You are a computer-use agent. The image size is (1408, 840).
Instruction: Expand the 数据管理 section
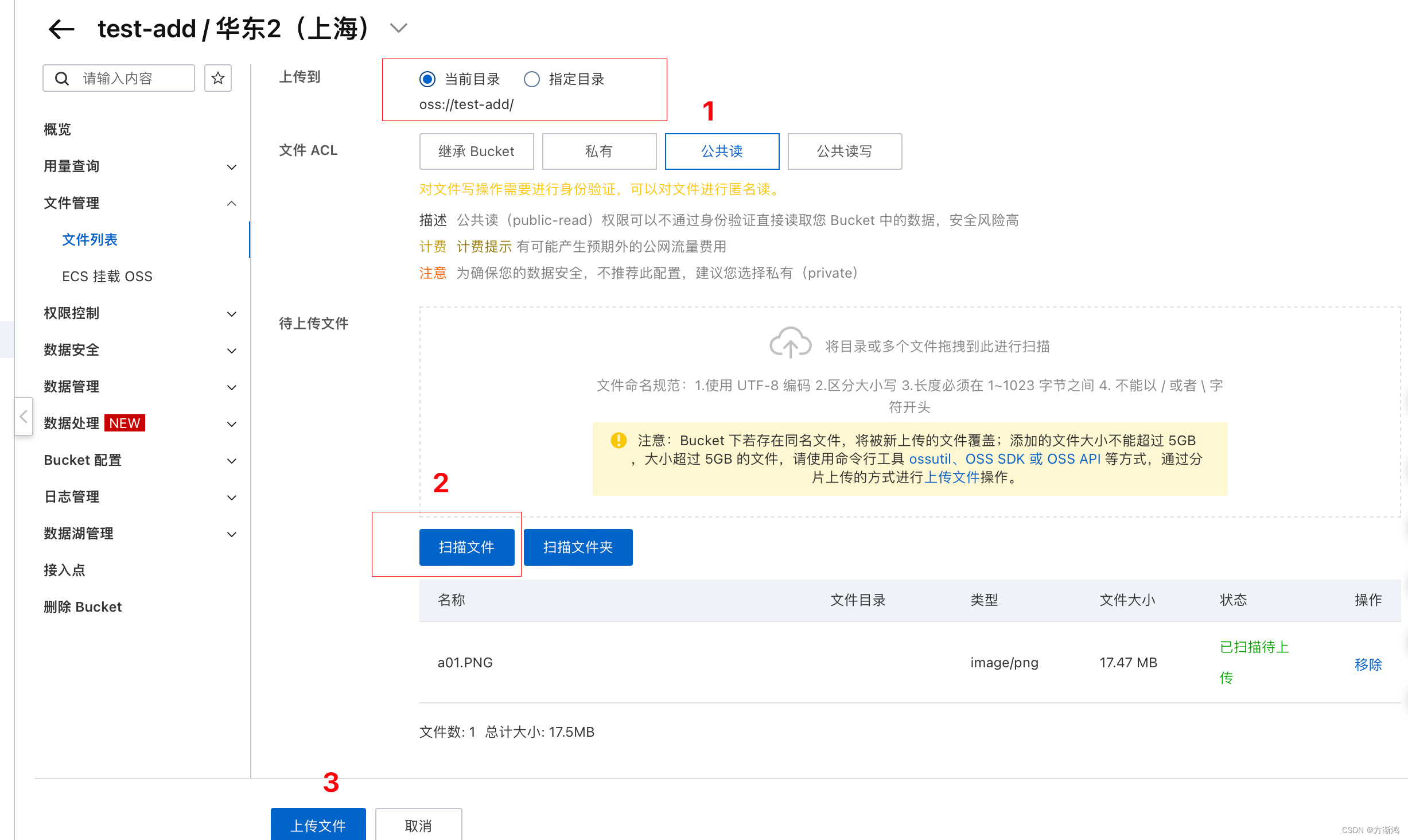pyautogui.click(x=140, y=387)
